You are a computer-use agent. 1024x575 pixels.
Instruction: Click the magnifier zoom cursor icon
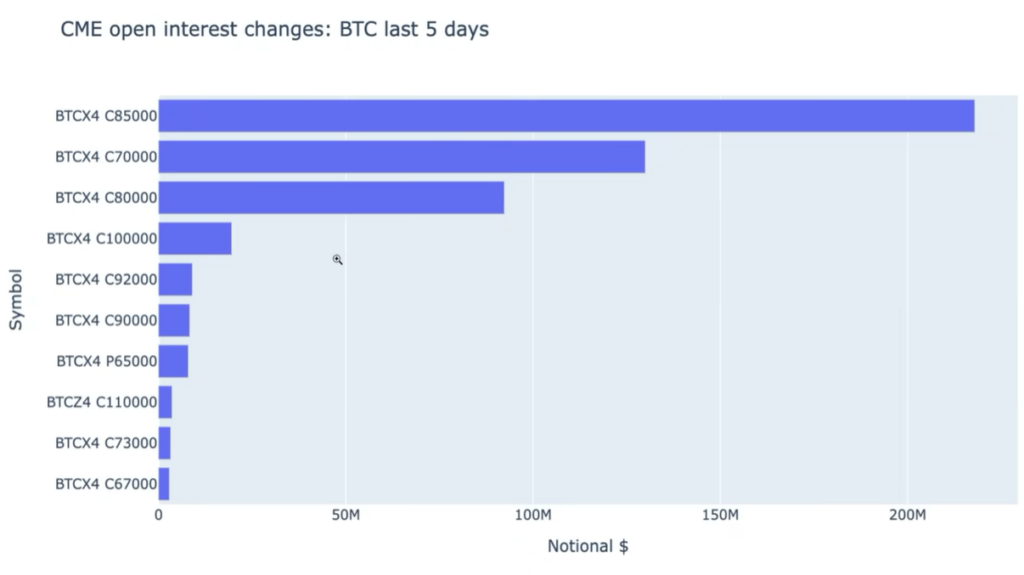click(338, 260)
